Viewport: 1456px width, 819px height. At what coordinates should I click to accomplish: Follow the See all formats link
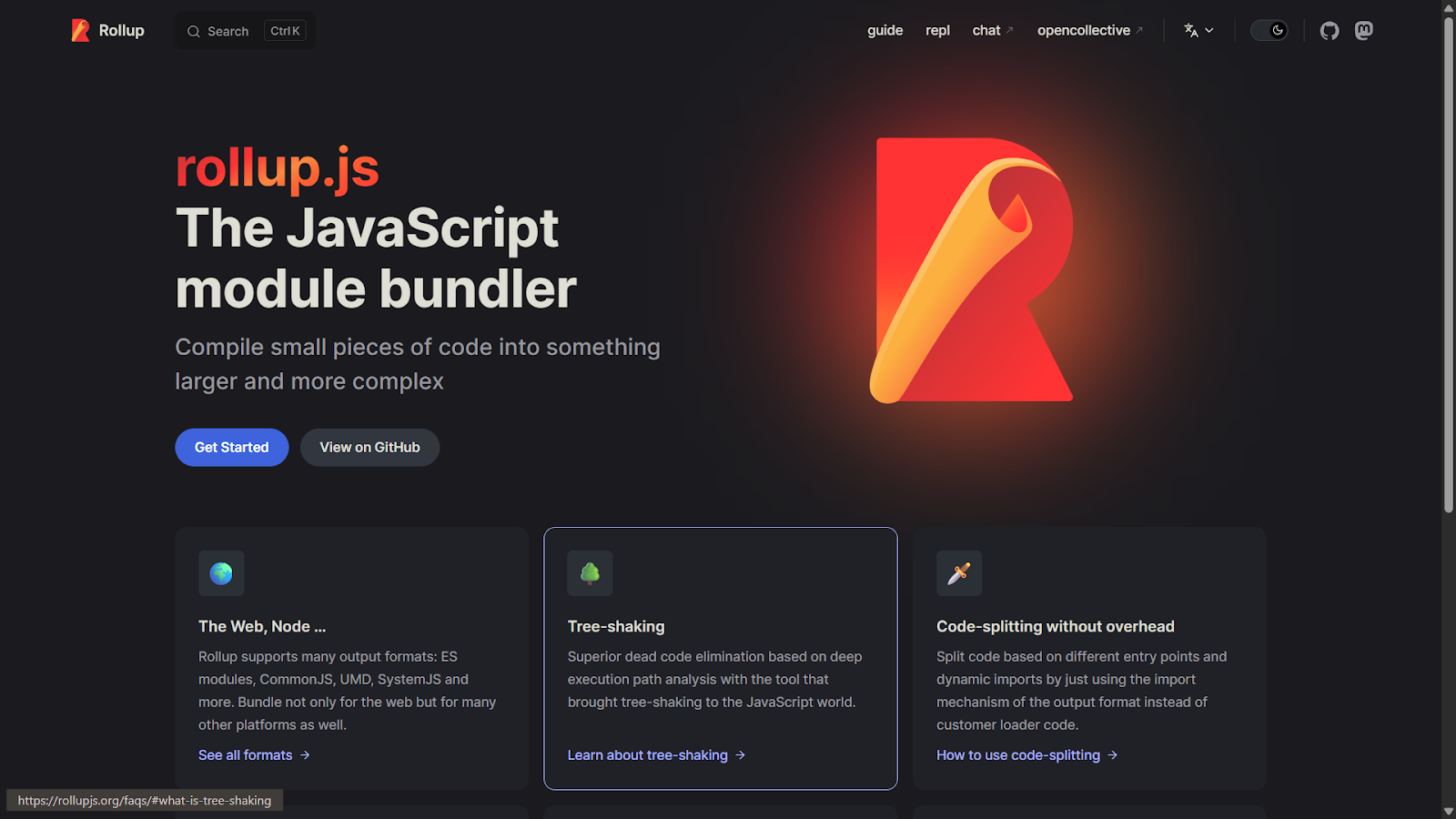pos(254,755)
